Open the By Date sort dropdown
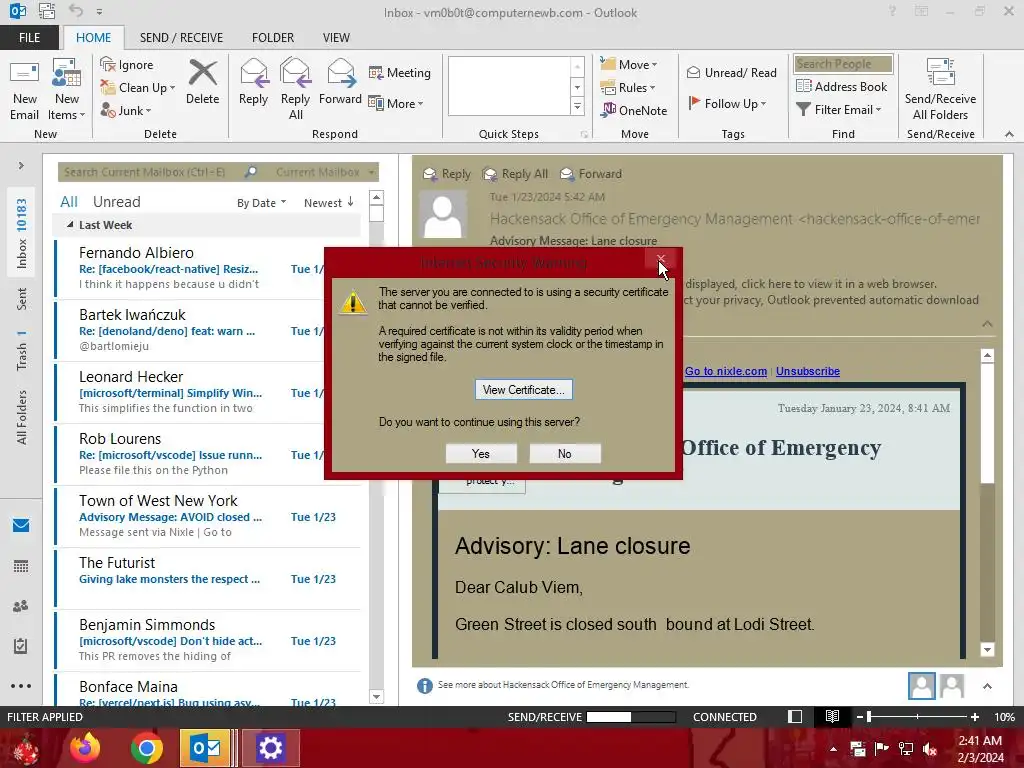 (x=261, y=203)
